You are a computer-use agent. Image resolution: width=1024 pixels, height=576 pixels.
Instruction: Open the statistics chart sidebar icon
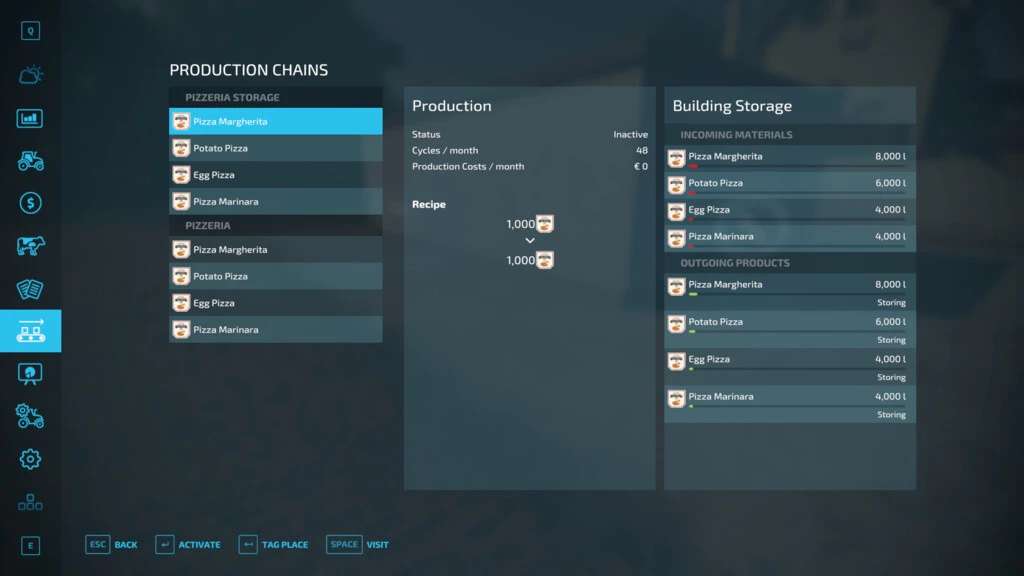coord(30,118)
